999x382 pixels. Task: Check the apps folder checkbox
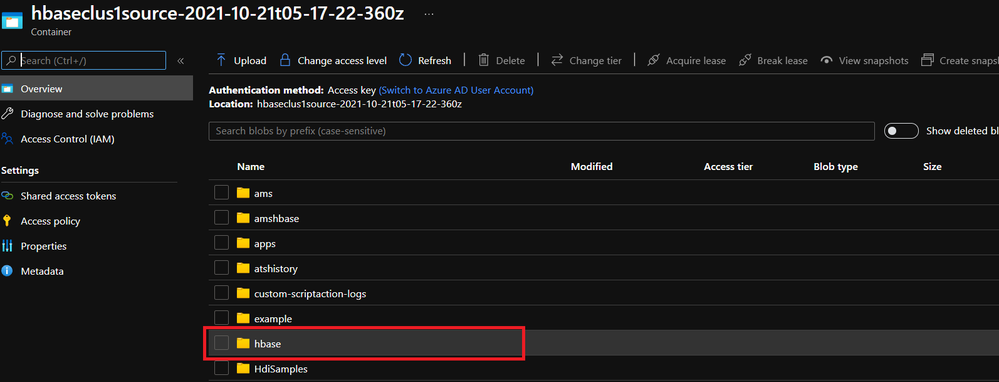click(221, 243)
